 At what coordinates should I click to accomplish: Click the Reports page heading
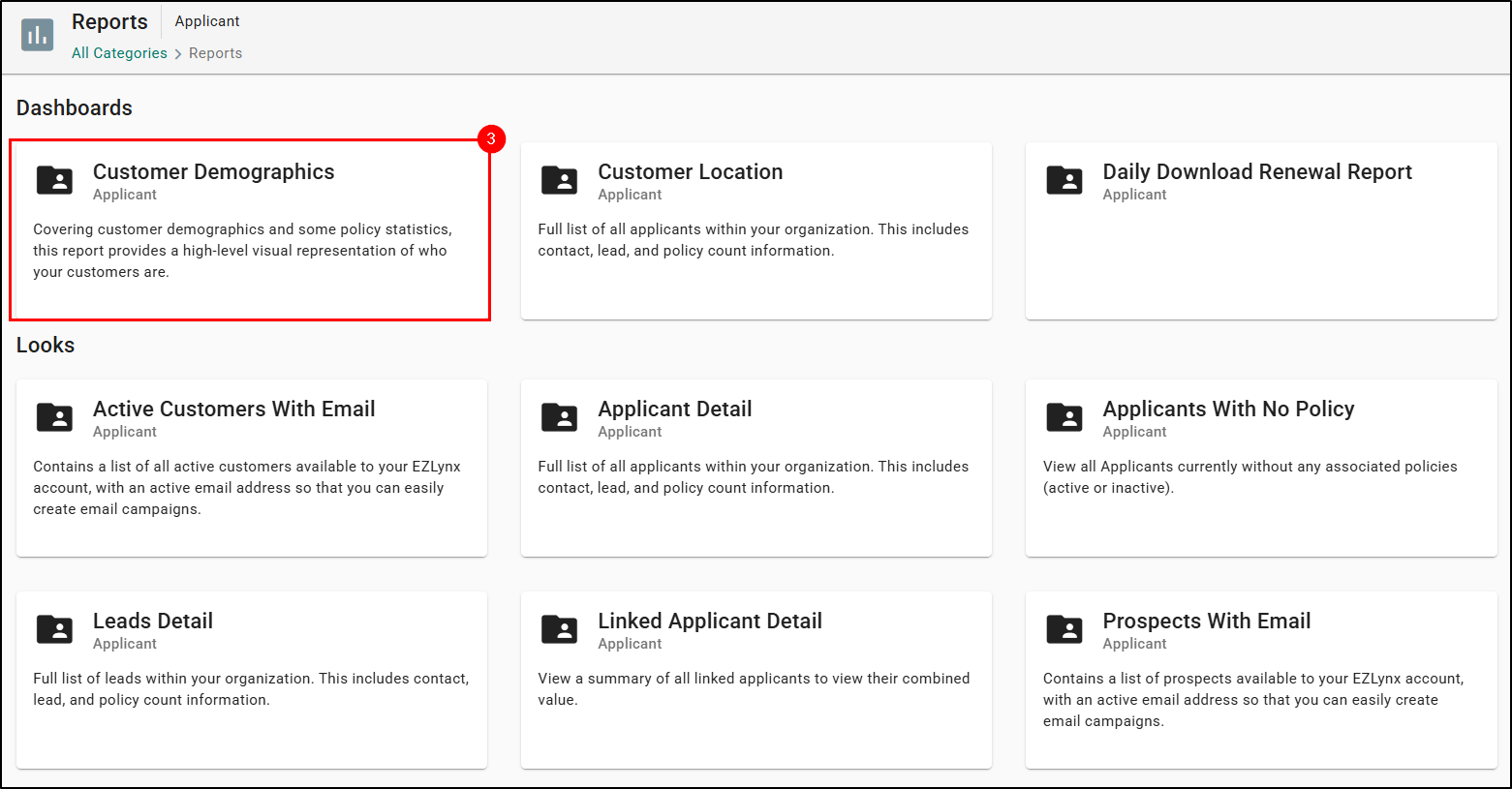coord(109,22)
